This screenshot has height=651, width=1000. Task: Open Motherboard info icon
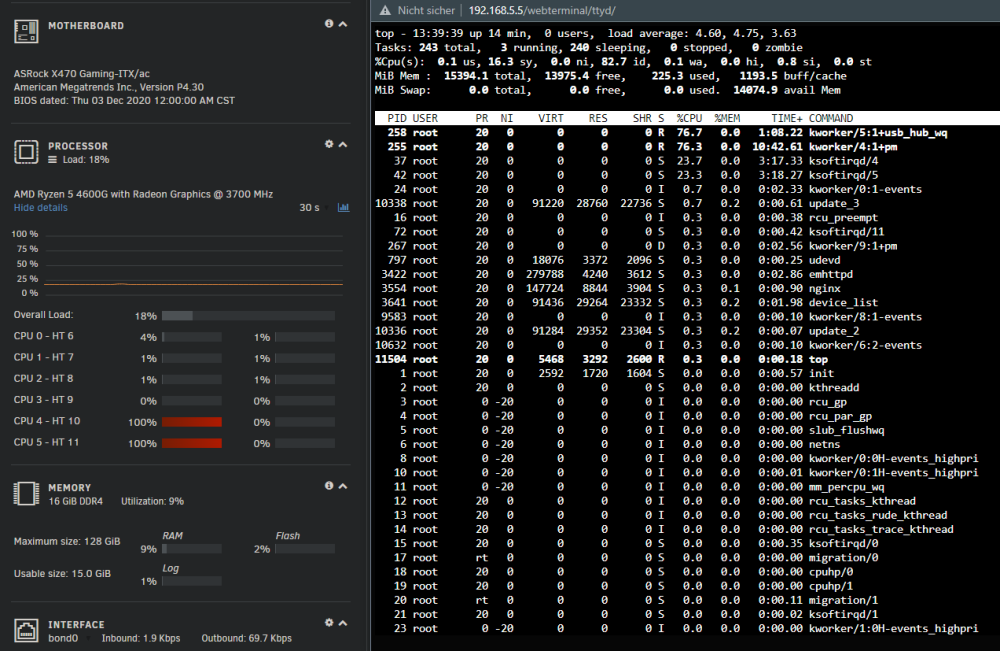[x=328, y=24]
